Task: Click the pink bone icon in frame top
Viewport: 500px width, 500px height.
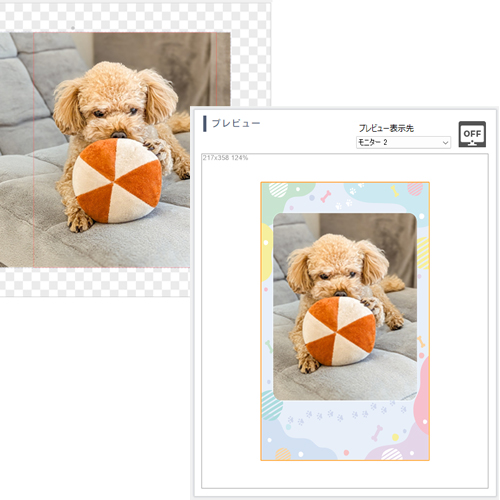Action: click(x=326, y=197)
